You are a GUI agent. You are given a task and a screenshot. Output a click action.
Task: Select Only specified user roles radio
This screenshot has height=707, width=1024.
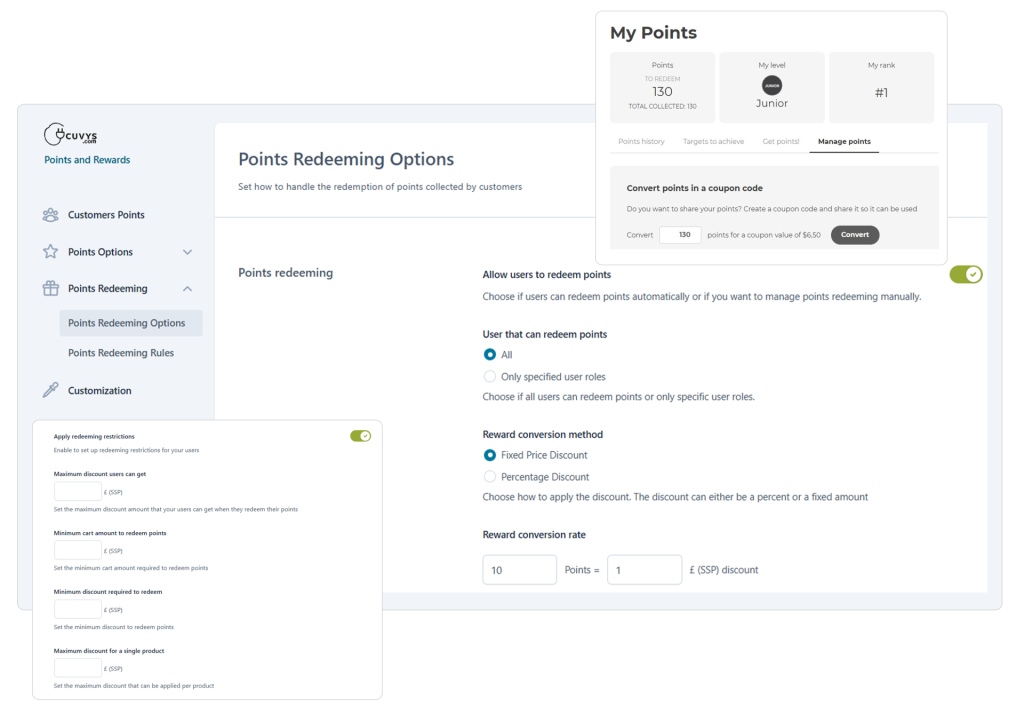click(x=490, y=377)
